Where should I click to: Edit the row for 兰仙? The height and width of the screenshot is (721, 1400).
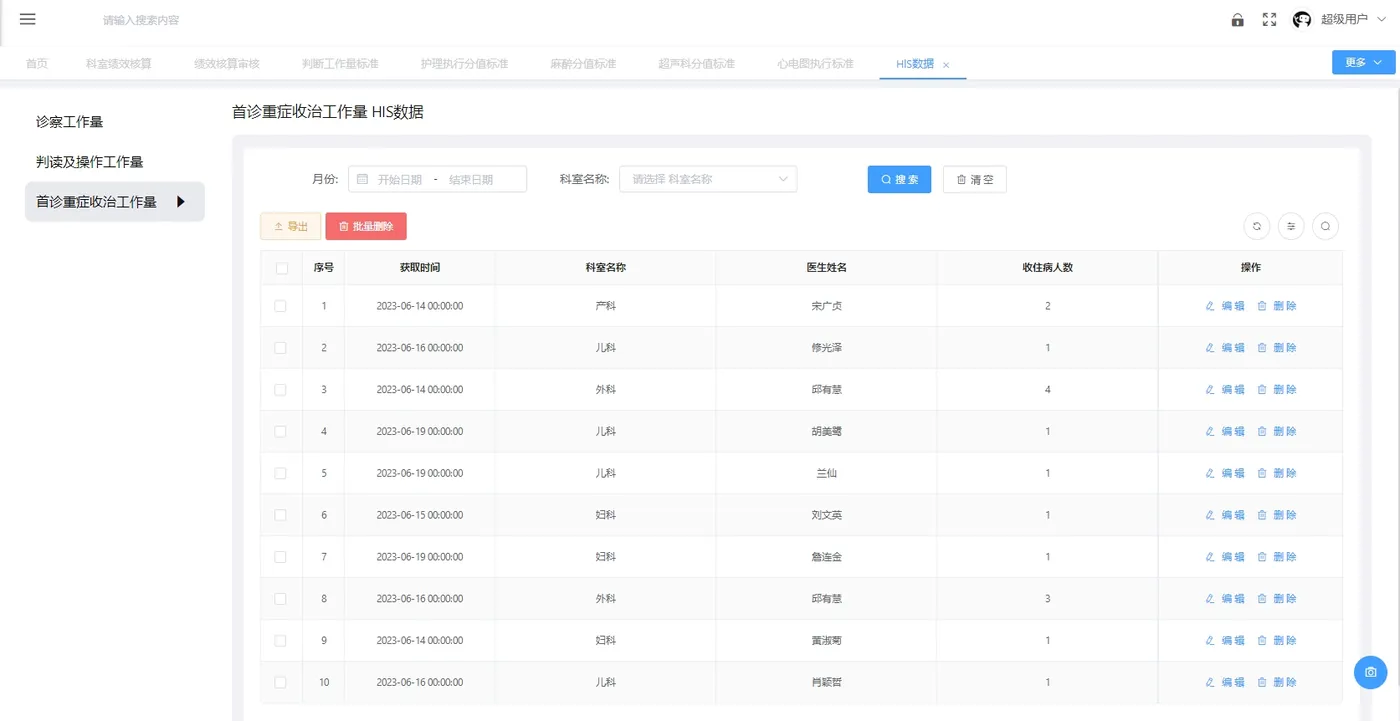1225,474
